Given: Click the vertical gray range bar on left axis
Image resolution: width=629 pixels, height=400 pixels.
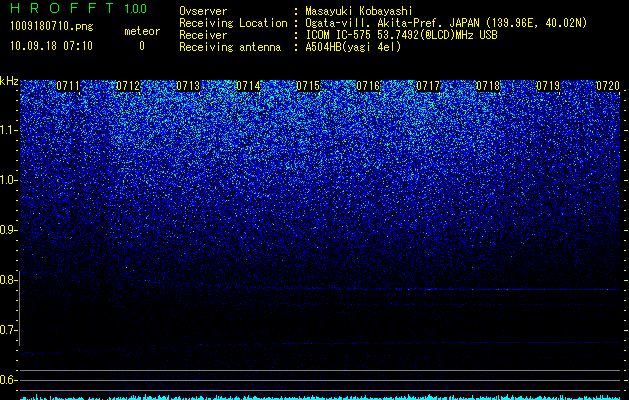Looking at the screenshot, I should click(x=20, y=309).
